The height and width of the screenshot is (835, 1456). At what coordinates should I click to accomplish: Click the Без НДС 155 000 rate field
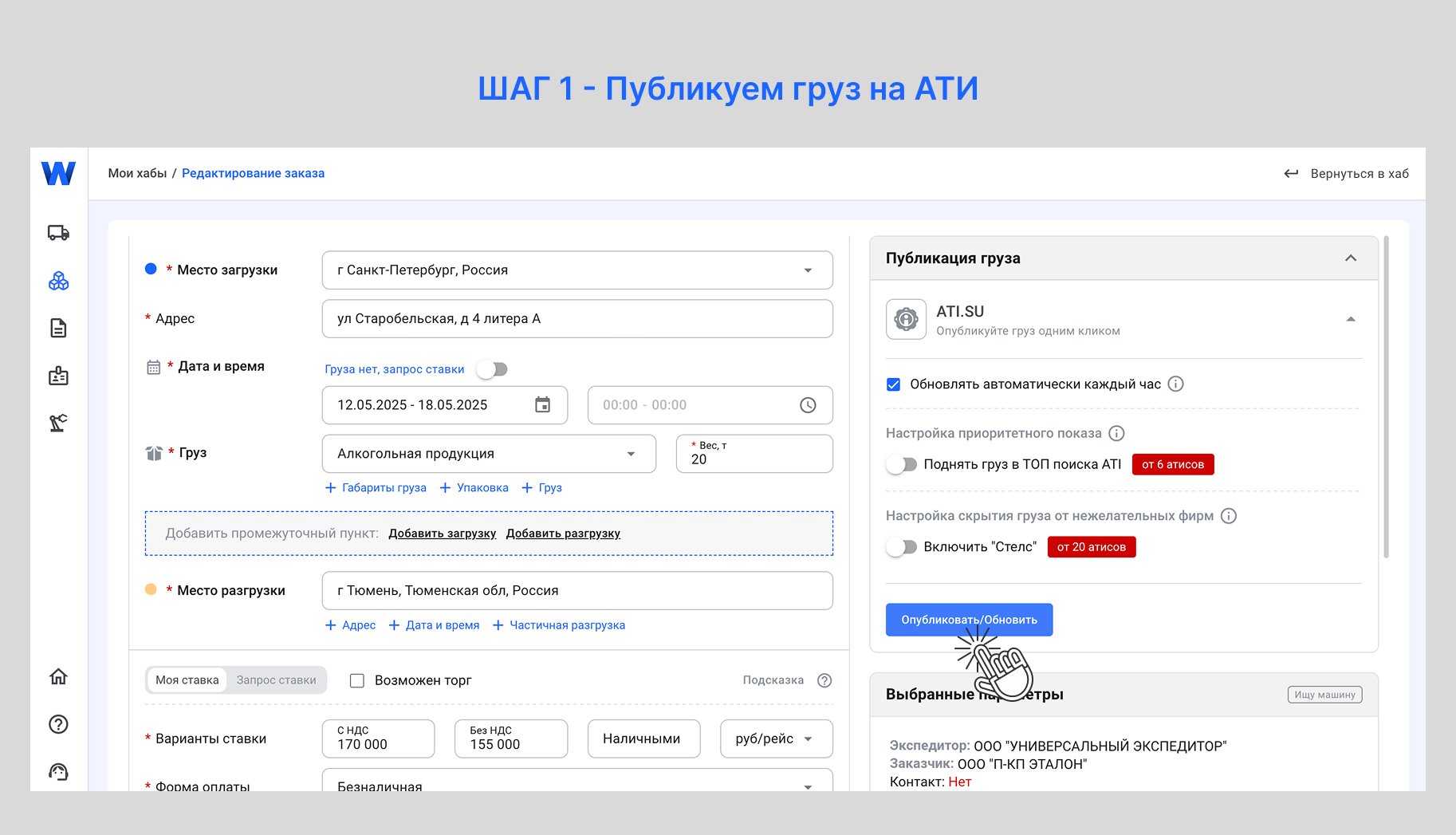511,739
